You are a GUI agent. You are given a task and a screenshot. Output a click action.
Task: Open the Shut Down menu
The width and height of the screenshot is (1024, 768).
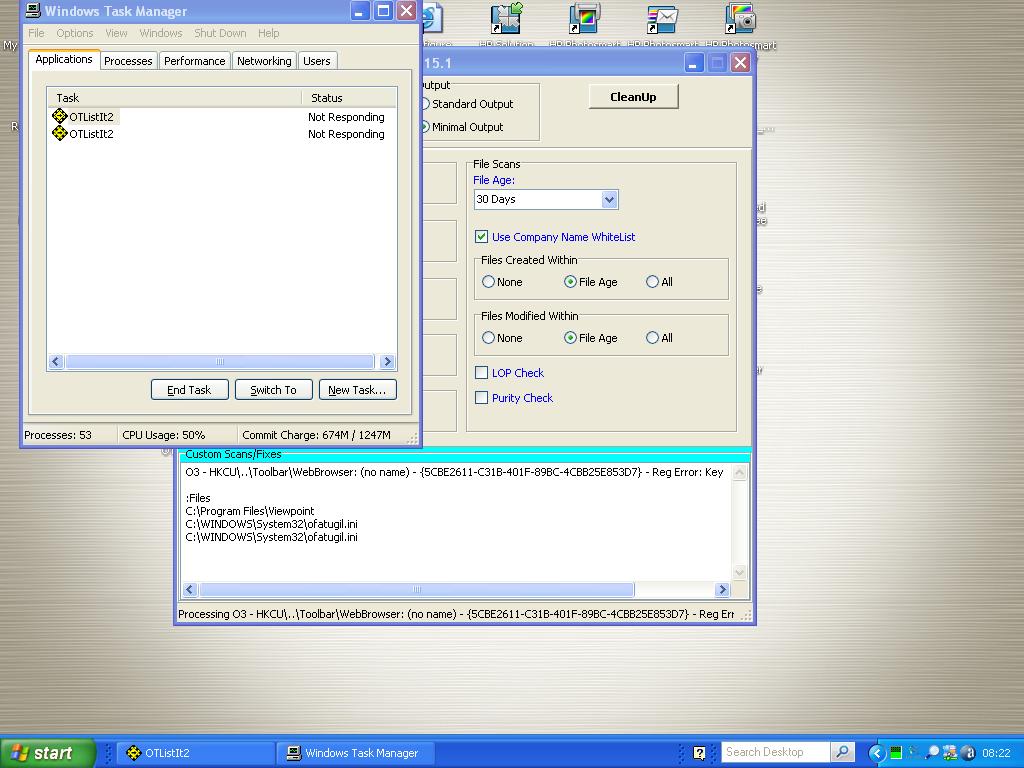pyautogui.click(x=220, y=33)
